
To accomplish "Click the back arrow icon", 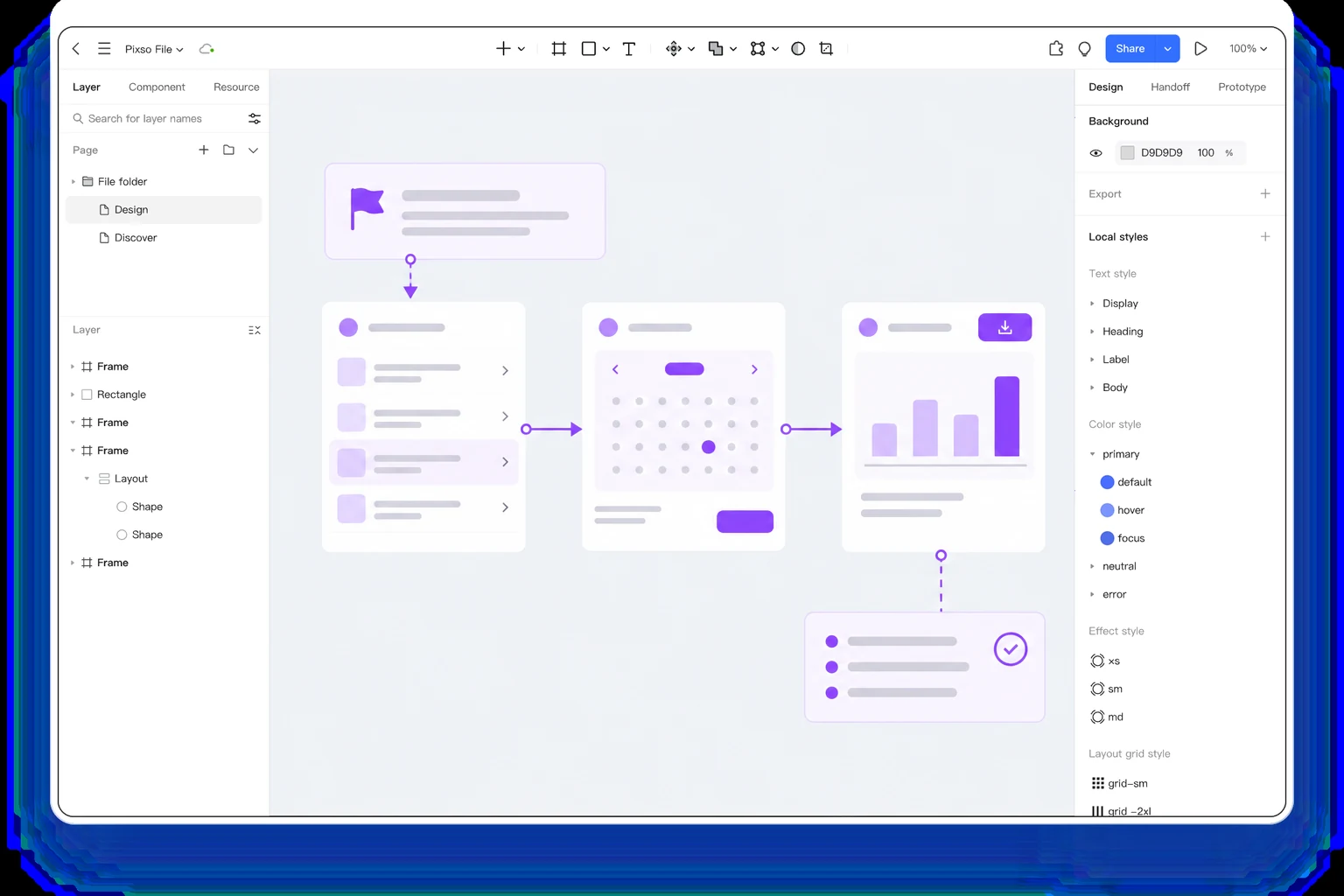I will pos(76,49).
